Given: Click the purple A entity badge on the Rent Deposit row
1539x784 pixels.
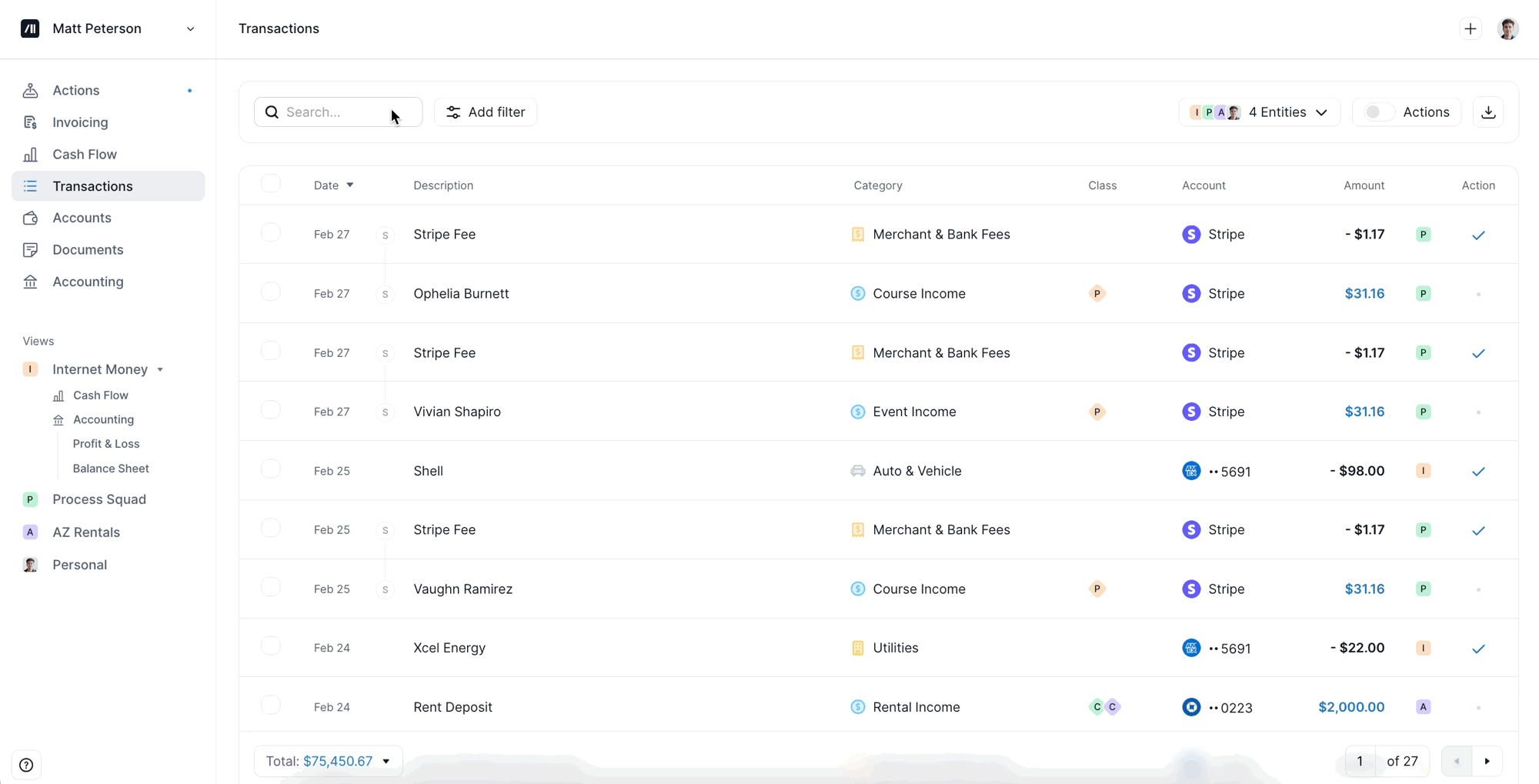Looking at the screenshot, I should 1423,707.
